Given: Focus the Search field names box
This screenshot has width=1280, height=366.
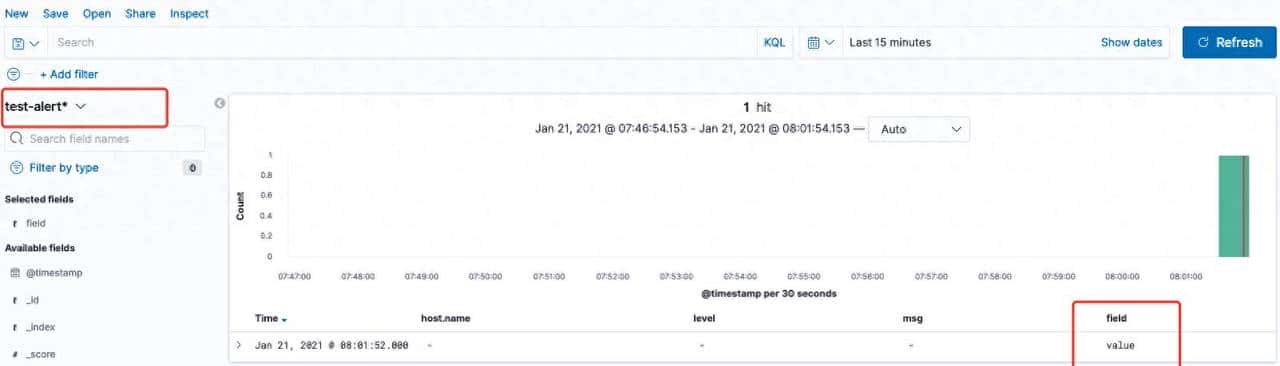Looking at the screenshot, I should (x=106, y=139).
